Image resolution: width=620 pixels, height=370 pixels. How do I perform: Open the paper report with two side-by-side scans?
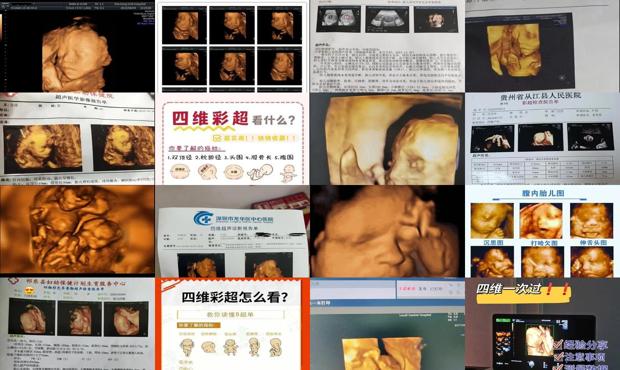point(77,139)
